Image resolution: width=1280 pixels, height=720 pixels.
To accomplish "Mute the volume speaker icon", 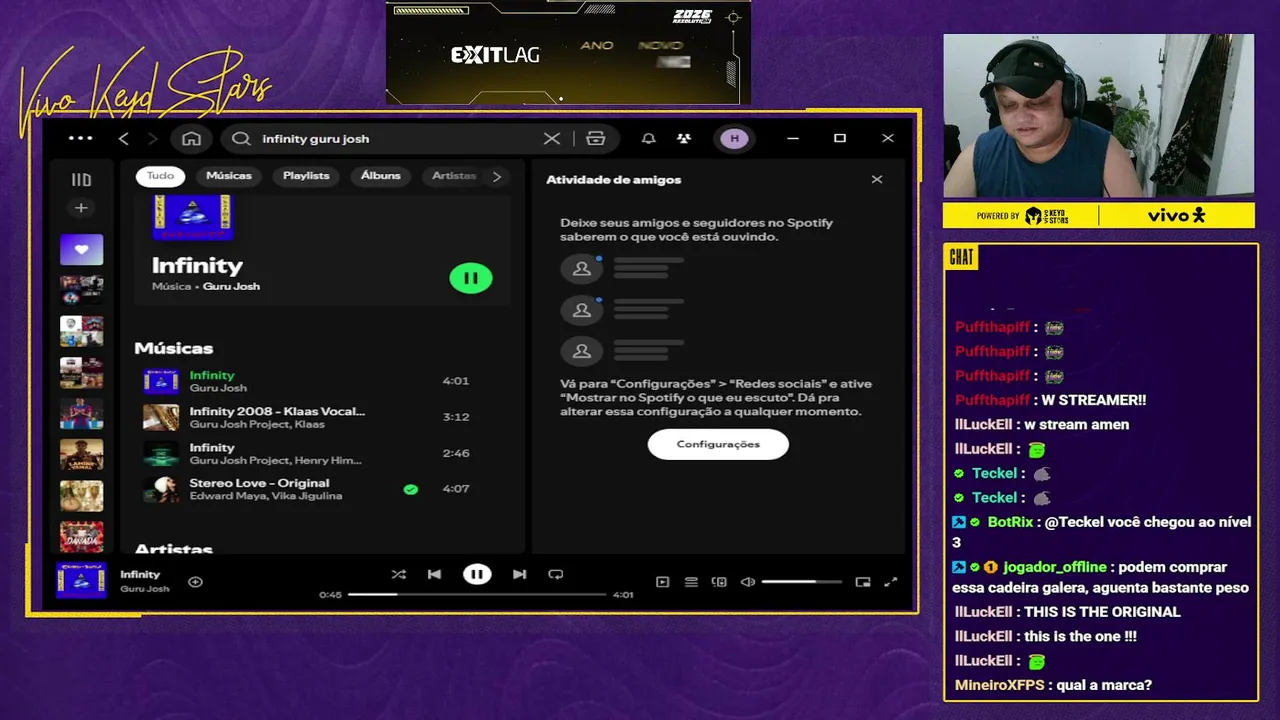I will pos(747,582).
